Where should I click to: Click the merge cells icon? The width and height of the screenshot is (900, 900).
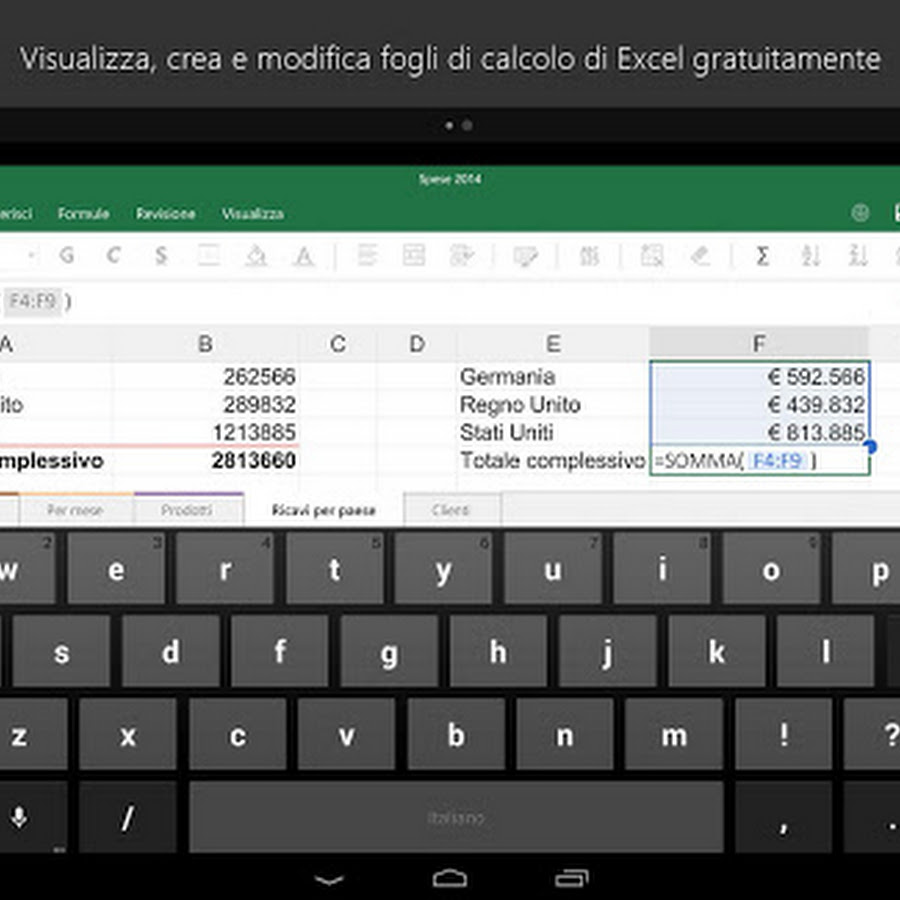[414, 255]
